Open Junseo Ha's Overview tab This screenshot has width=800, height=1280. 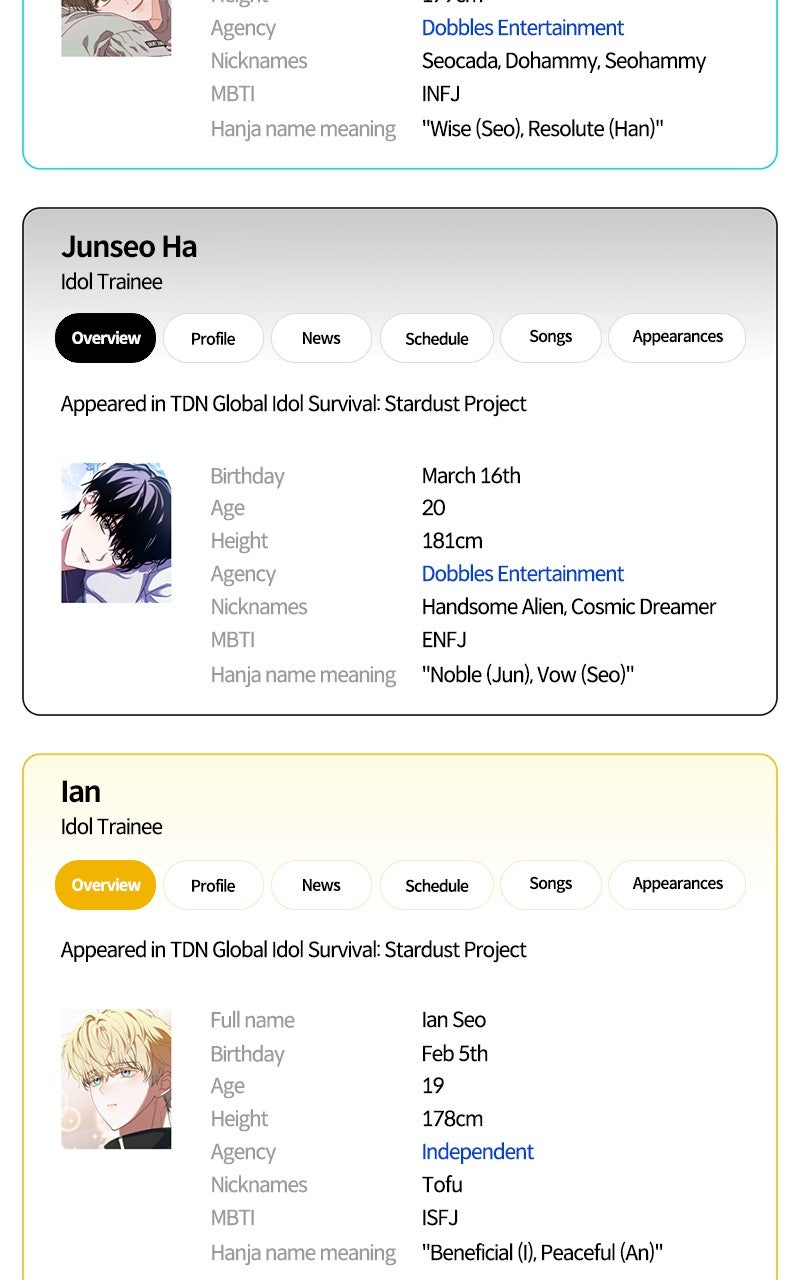click(x=105, y=338)
